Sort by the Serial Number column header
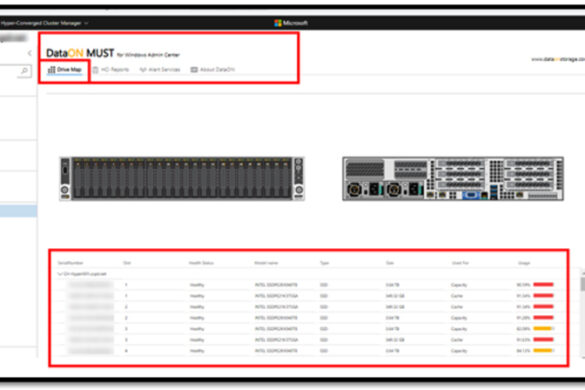This screenshot has width=585, height=390. (70, 263)
